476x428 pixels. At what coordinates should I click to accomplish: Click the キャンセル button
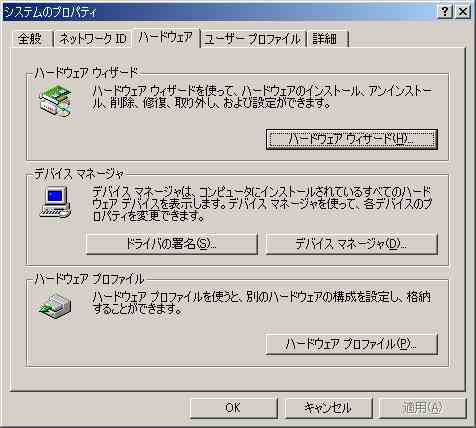point(328,407)
